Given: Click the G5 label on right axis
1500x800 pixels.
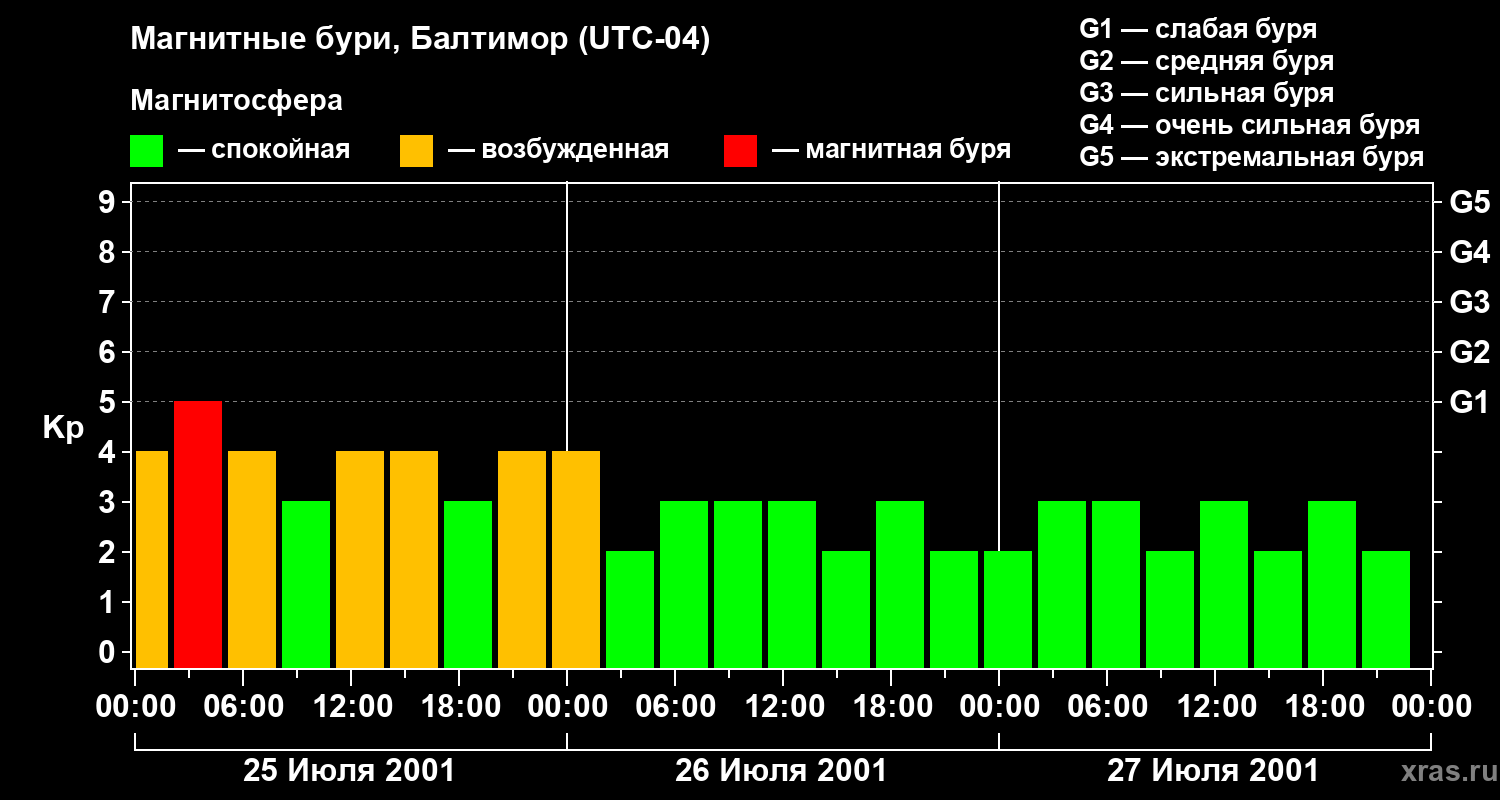Looking at the screenshot, I should click(1469, 203).
